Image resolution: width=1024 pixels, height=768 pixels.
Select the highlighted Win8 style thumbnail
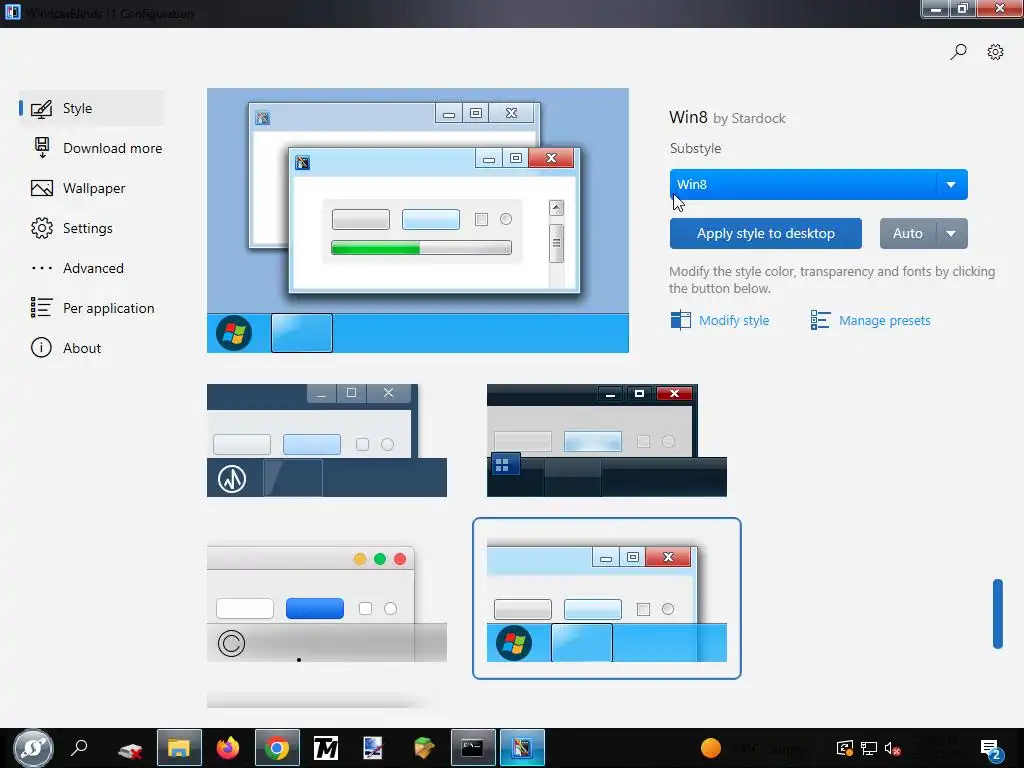607,598
